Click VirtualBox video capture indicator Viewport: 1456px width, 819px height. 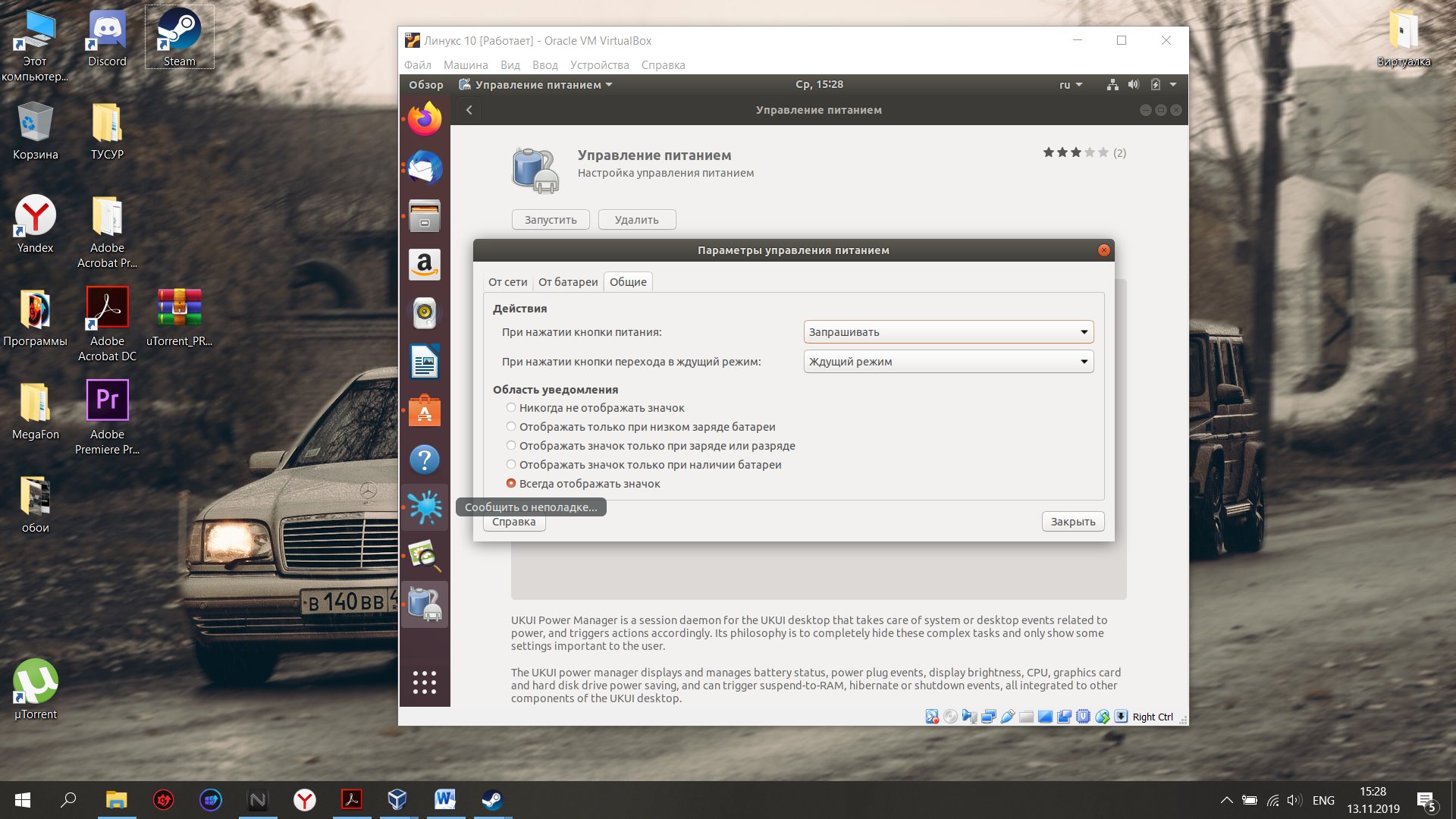coord(1065,717)
